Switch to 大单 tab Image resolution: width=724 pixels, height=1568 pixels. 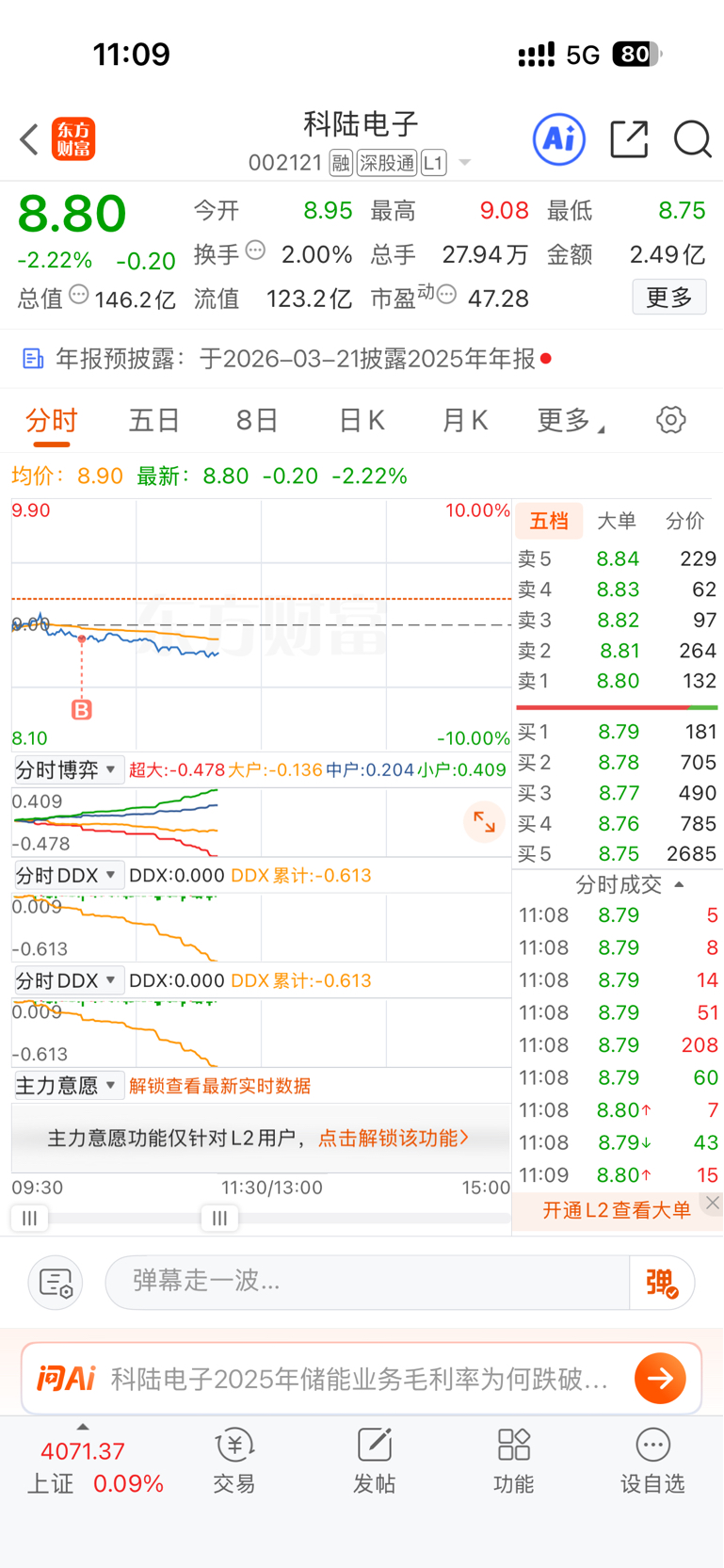(x=617, y=521)
